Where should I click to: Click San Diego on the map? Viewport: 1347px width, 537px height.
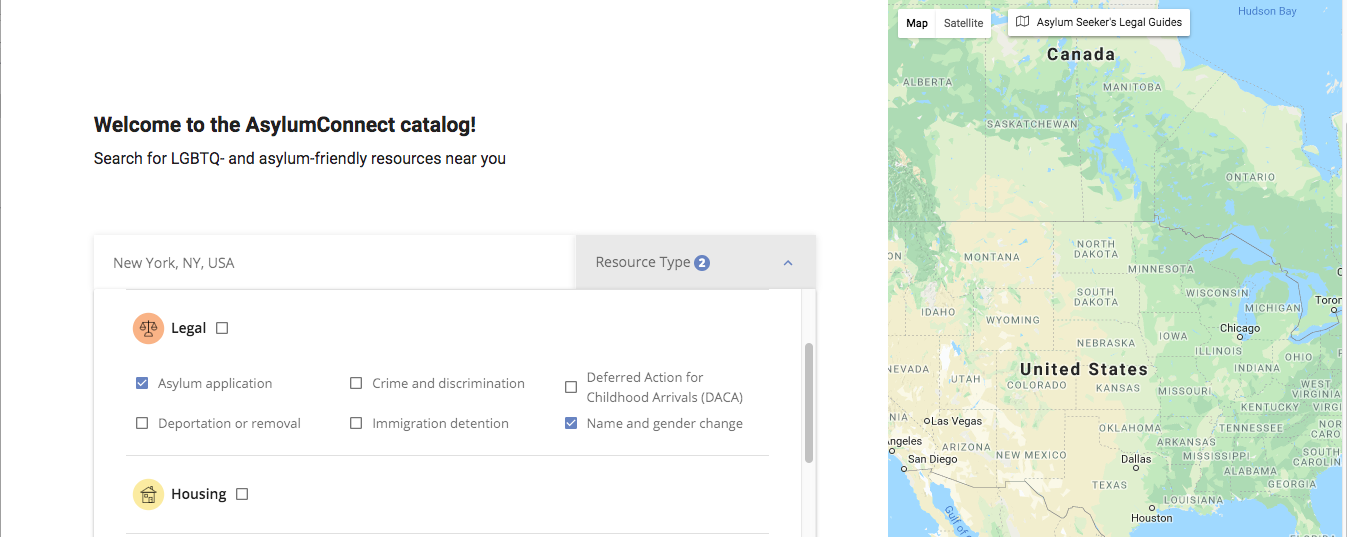click(931, 460)
